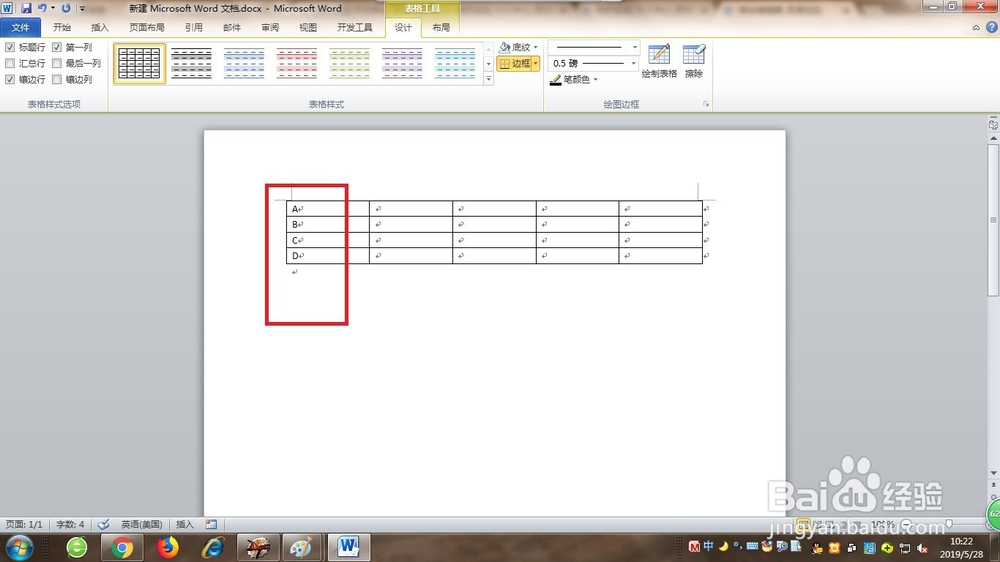Toggle the 镶边行 (Banded Rows) checkbox
Screen dimensions: 1000x562
click(x=10, y=79)
